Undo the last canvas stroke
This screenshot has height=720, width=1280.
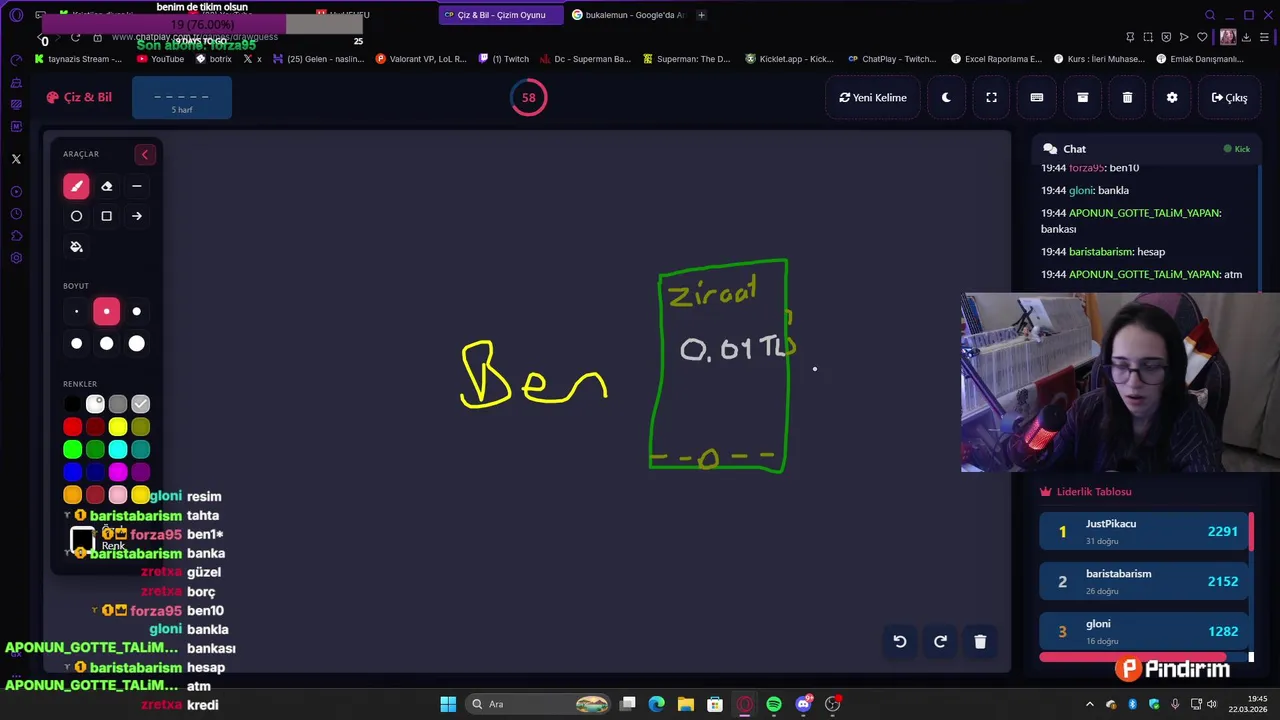pos(900,642)
